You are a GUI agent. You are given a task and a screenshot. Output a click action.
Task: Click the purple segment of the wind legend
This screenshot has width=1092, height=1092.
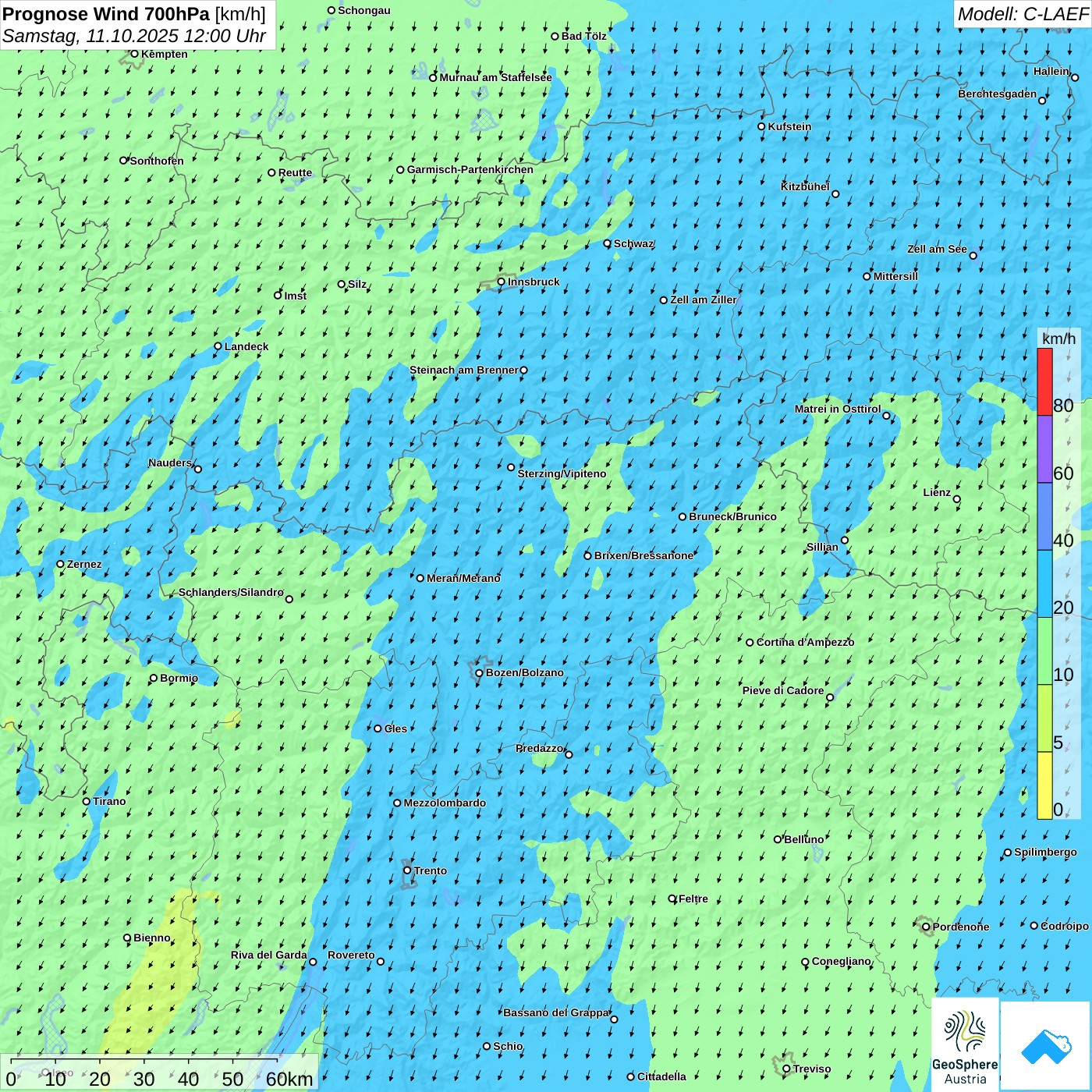click(x=1044, y=449)
